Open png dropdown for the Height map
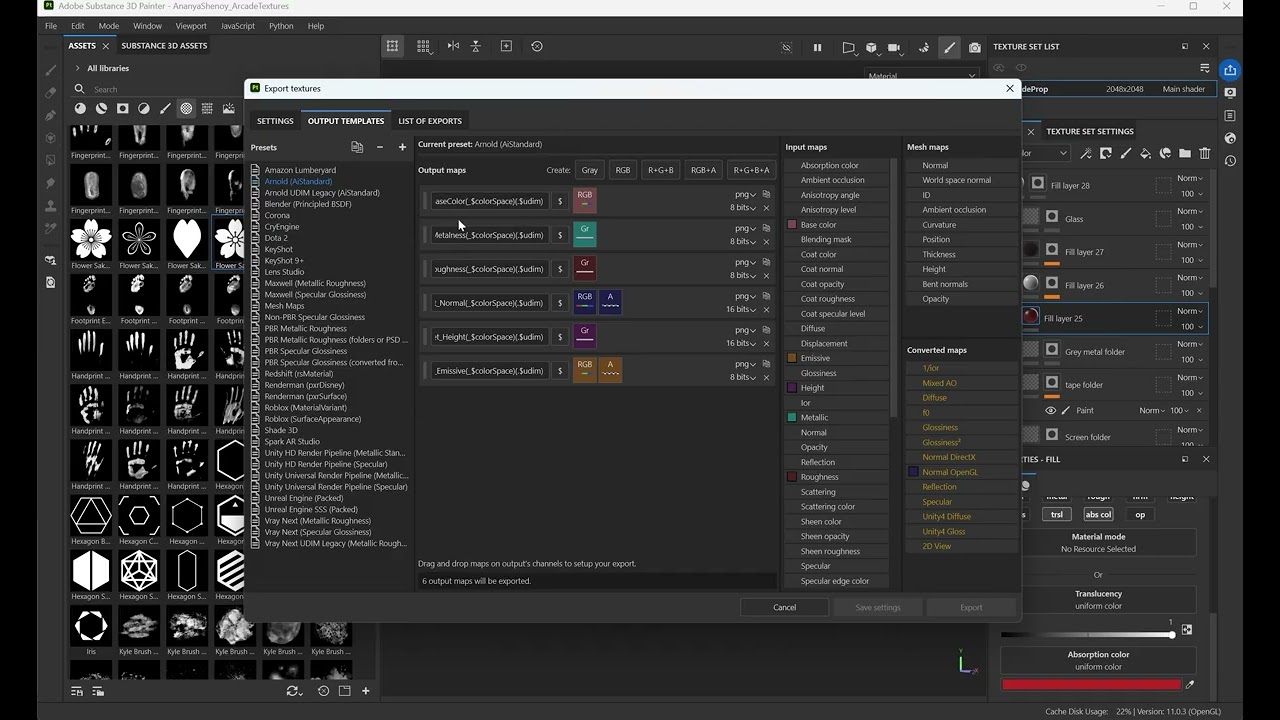This screenshot has height=720, width=1280. pos(745,330)
